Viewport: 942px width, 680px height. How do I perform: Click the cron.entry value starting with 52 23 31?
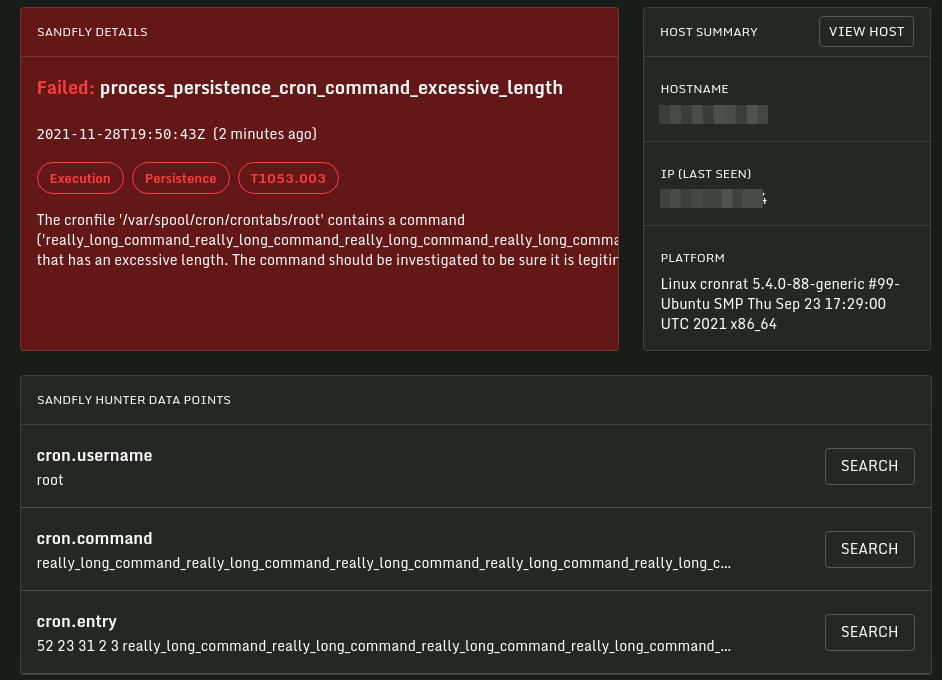click(383, 646)
